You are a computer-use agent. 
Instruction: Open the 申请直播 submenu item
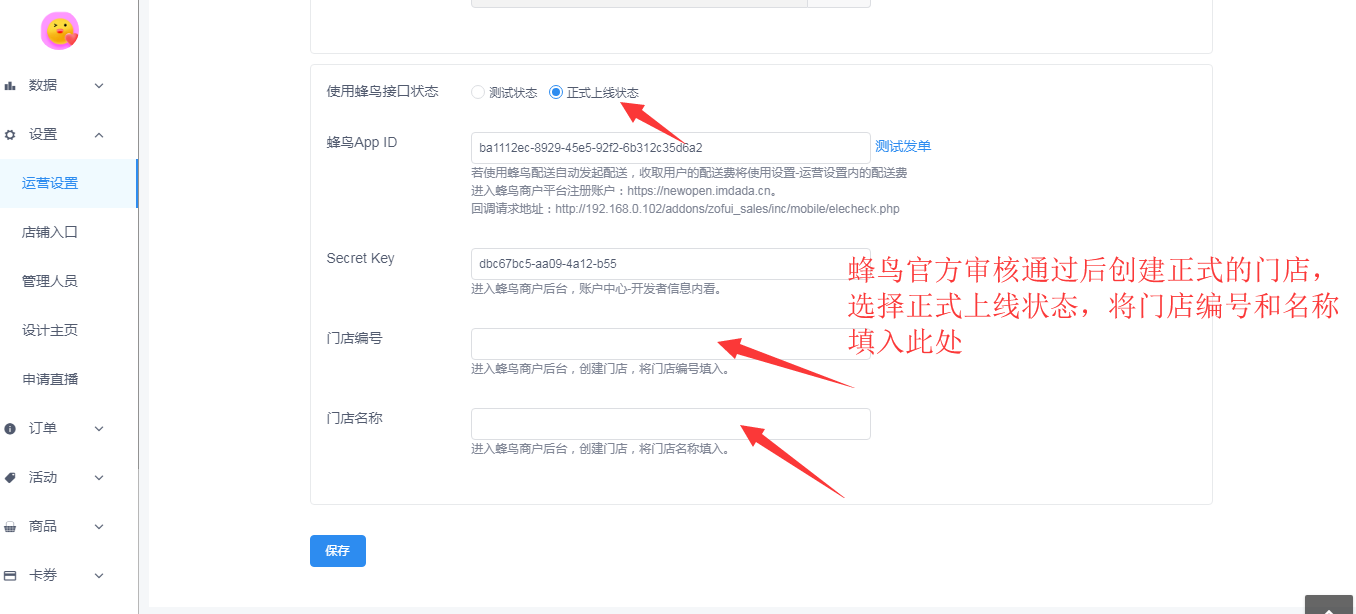pos(69,380)
